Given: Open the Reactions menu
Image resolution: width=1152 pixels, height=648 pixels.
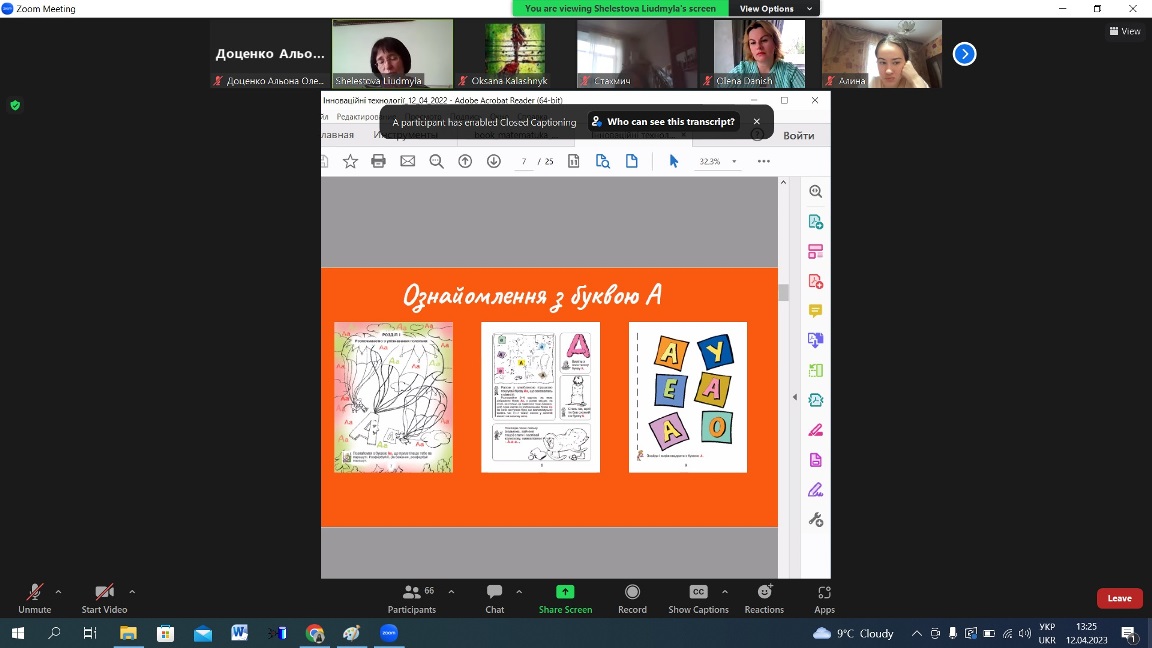Looking at the screenshot, I should [x=764, y=593].
